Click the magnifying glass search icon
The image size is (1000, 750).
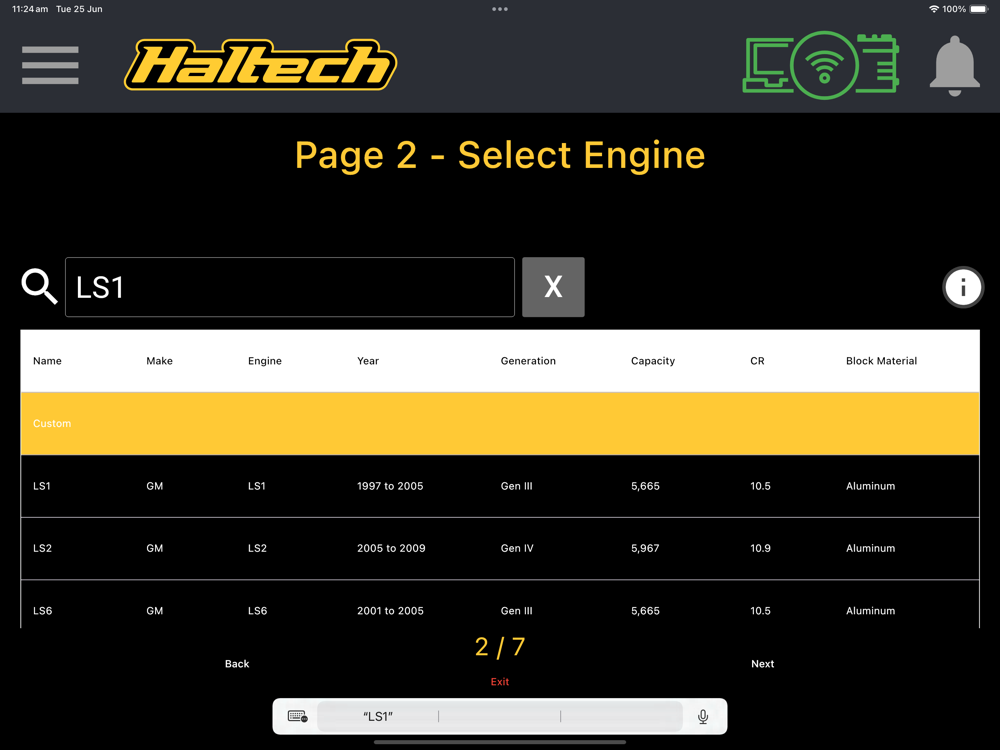pos(40,286)
